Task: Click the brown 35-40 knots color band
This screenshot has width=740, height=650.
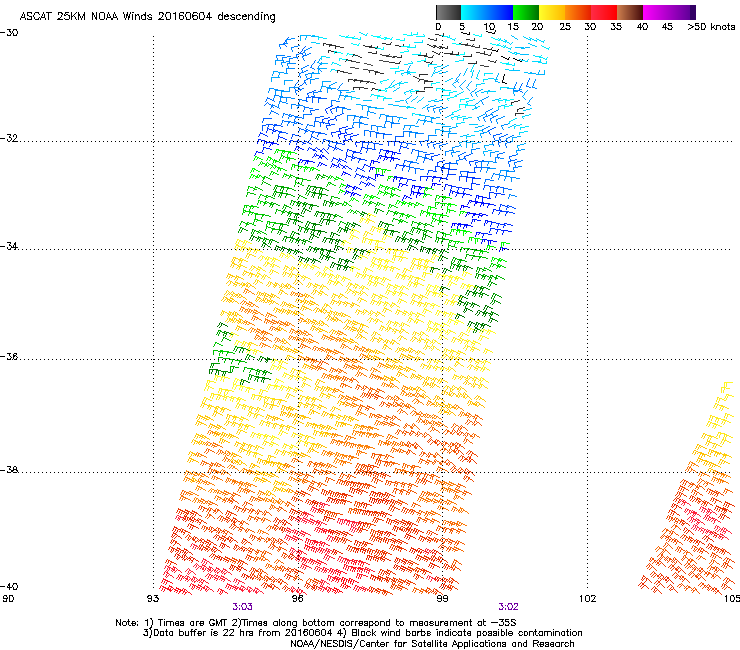Action: (630, 12)
